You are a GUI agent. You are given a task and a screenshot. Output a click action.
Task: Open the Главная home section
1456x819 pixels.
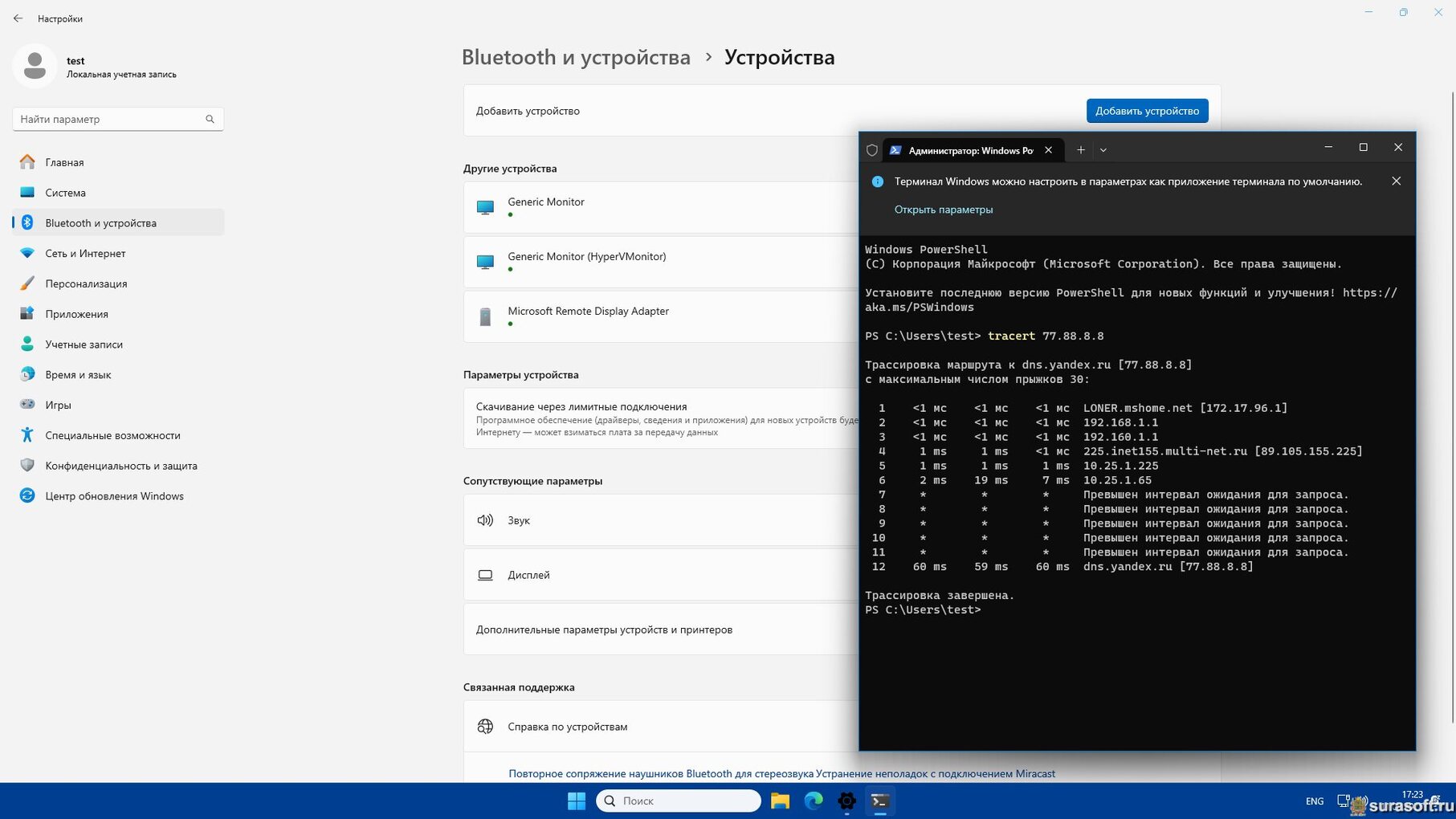click(64, 162)
